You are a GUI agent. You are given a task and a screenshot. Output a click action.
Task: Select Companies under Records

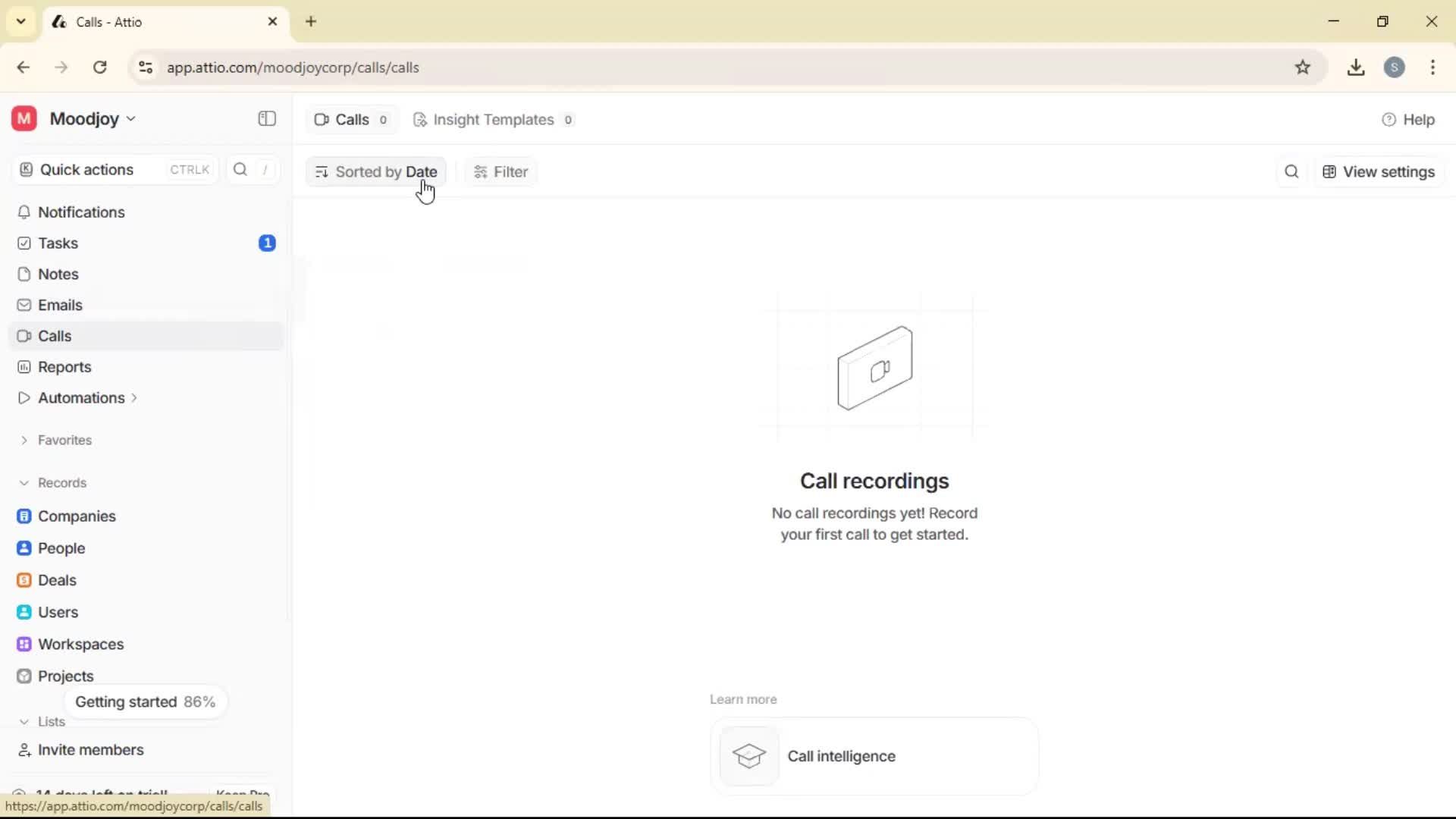click(x=78, y=516)
